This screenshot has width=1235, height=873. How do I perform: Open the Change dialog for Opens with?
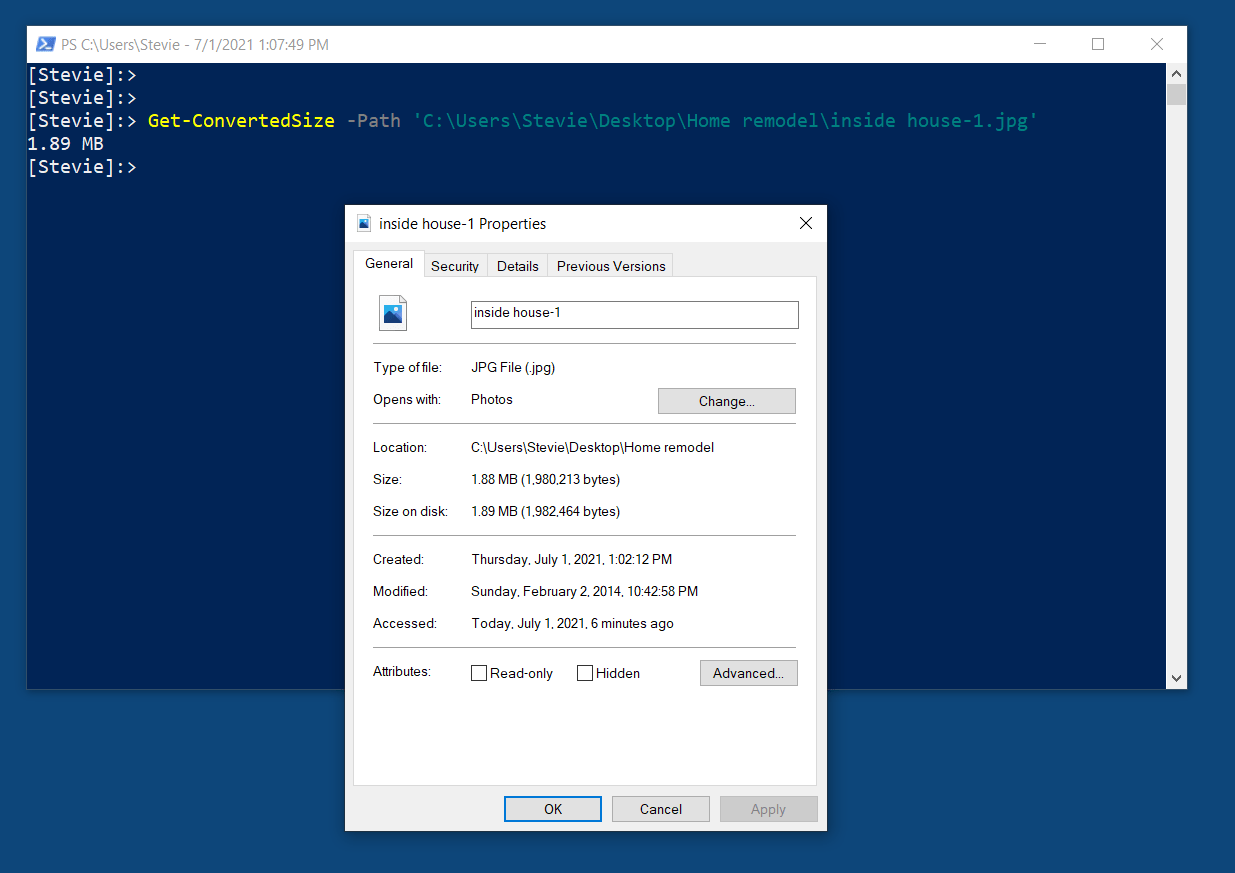click(726, 400)
